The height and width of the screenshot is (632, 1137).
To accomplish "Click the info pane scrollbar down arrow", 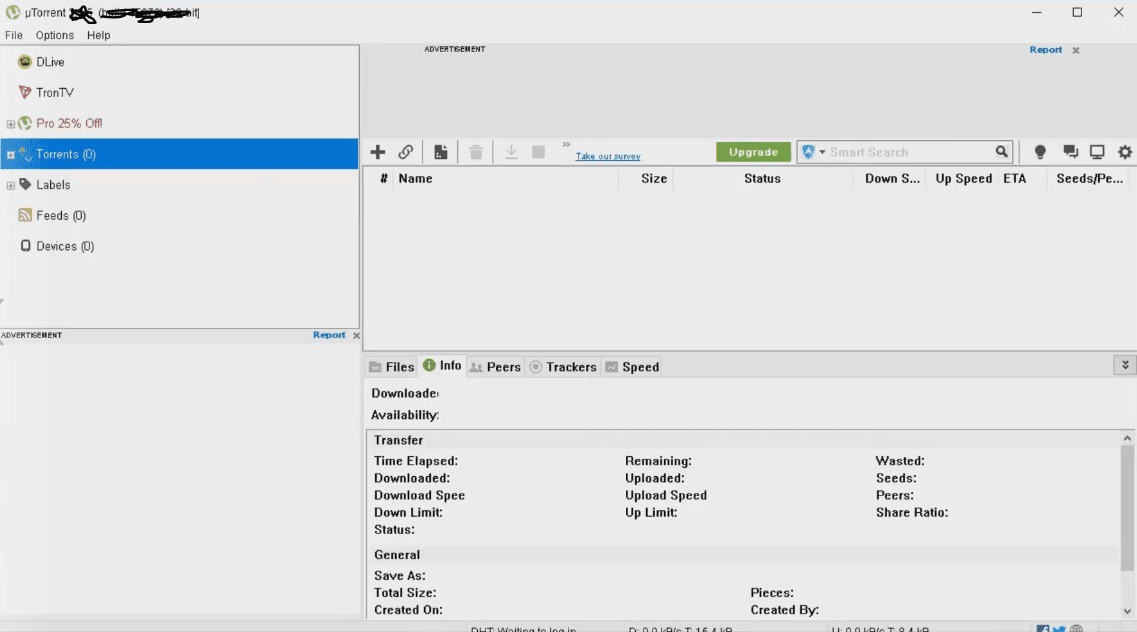I will (x=1127, y=611).
